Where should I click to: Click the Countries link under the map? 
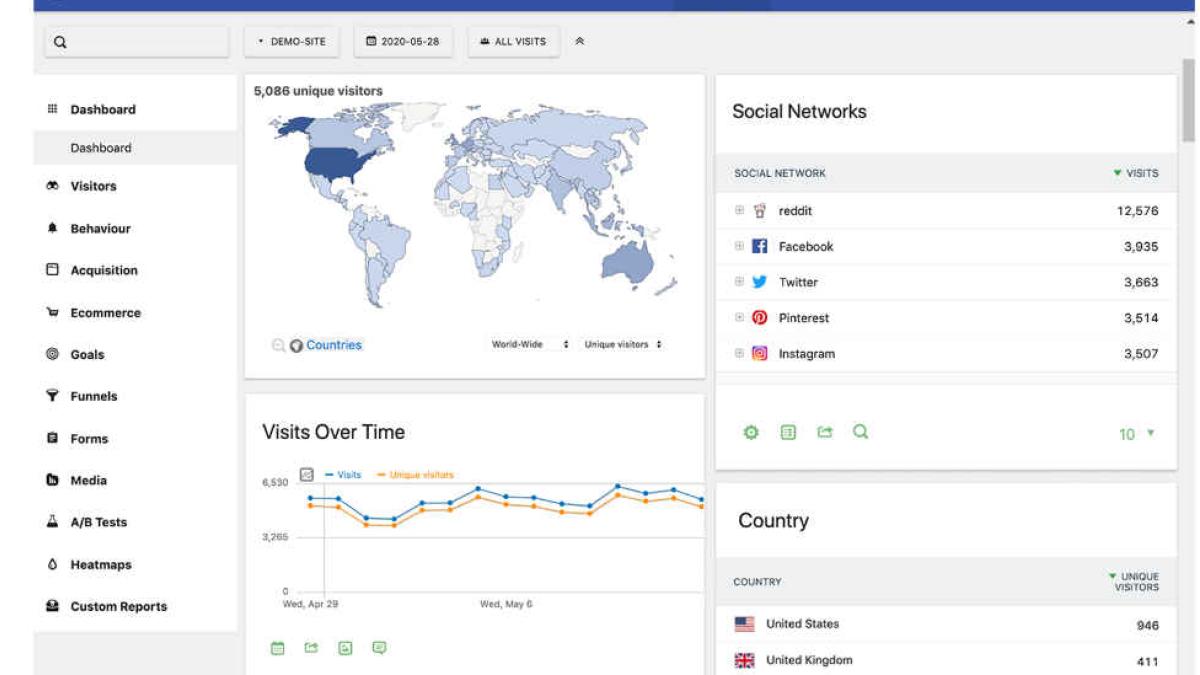pos(334,345)
